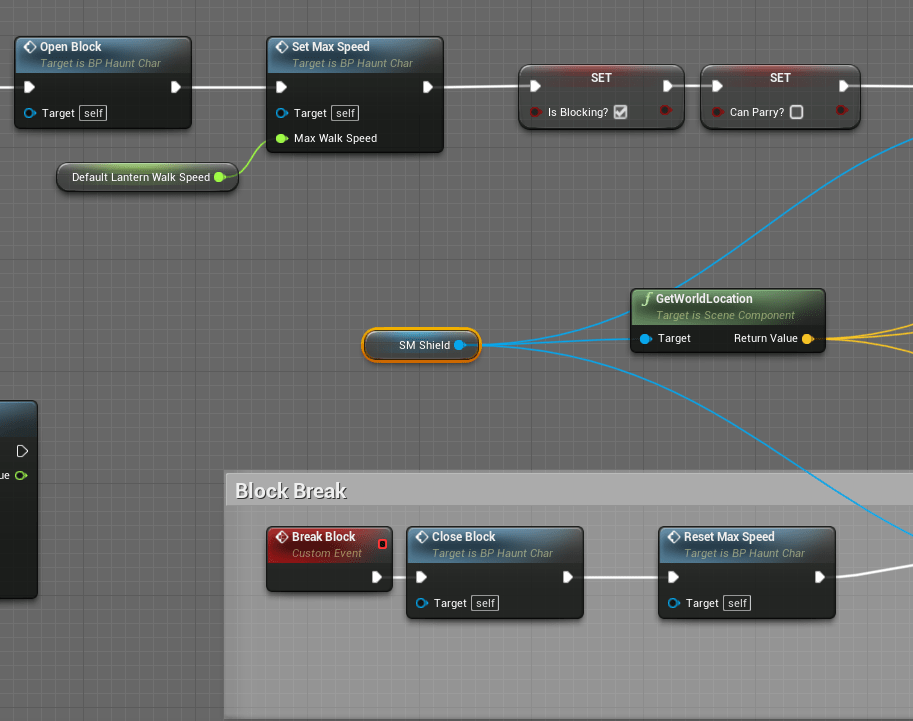Click the GetWorldLocation Return Value yellow pin
Image resolution: width=913 pixels, height=721 pixels.
[807, 339]
